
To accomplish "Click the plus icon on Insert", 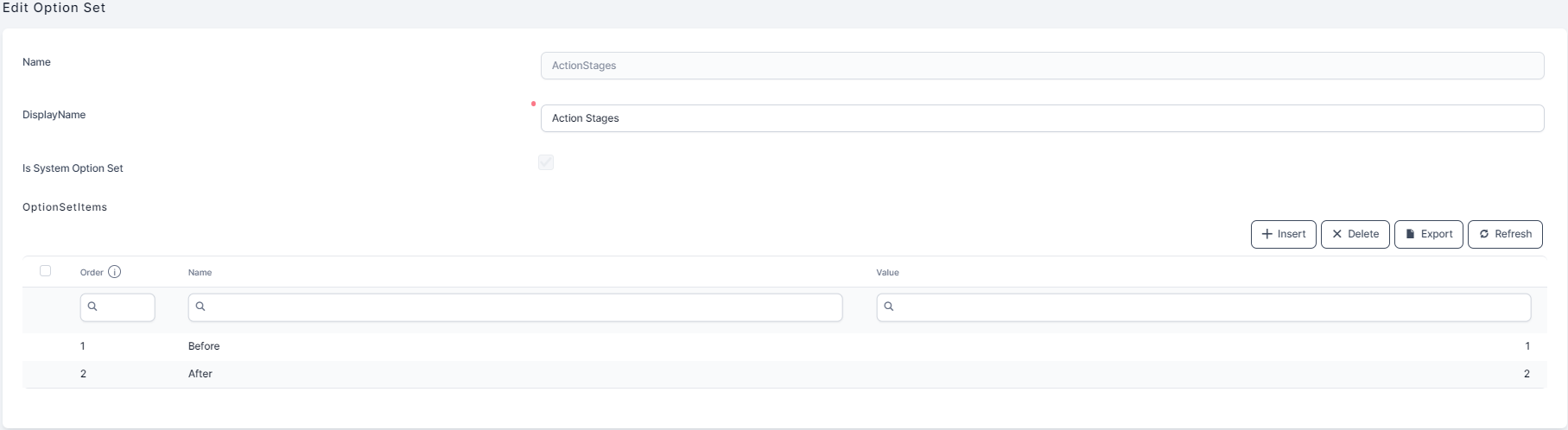I will [x=1266, y=234].
